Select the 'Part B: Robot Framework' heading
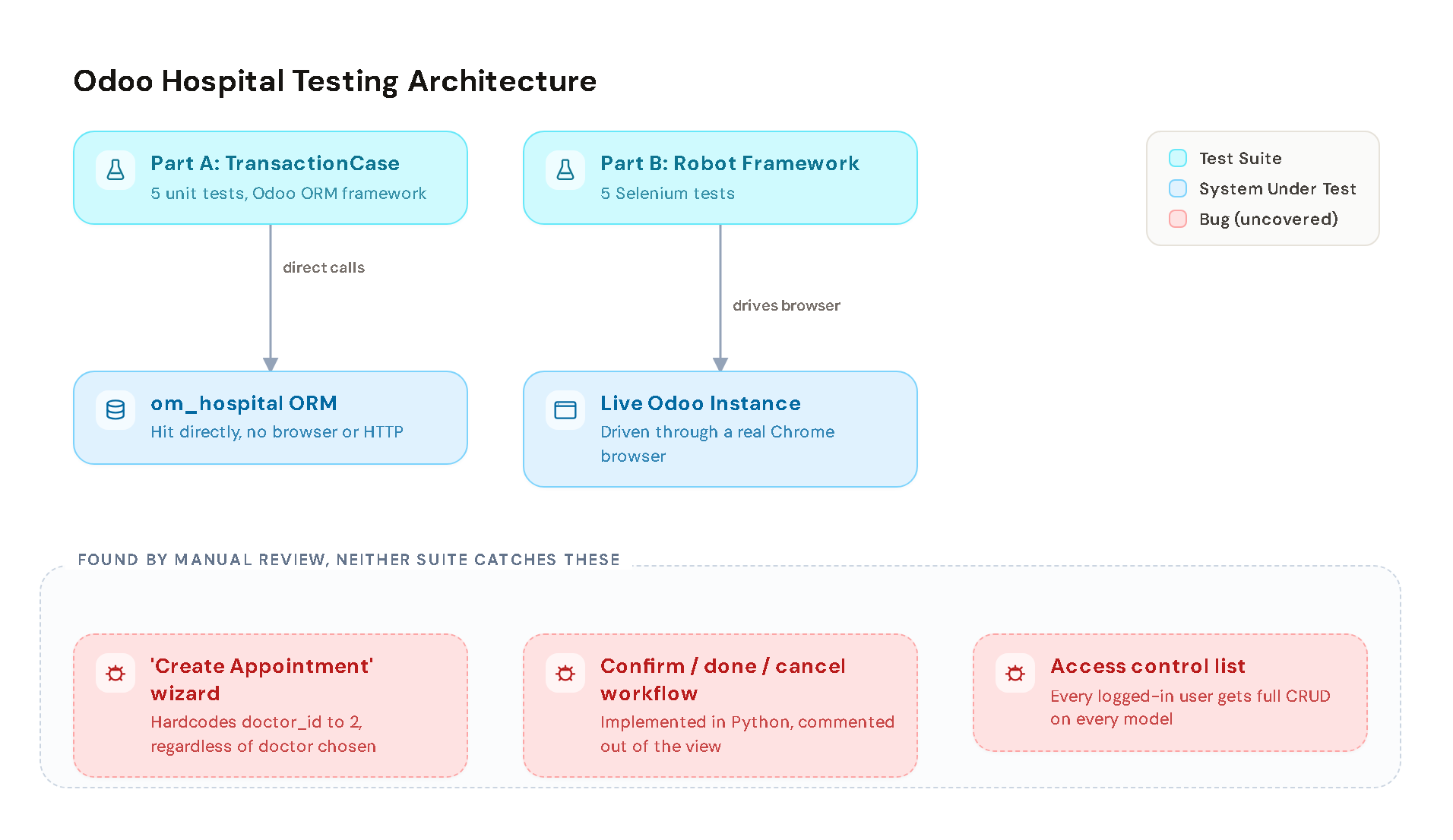 point(730,163)
